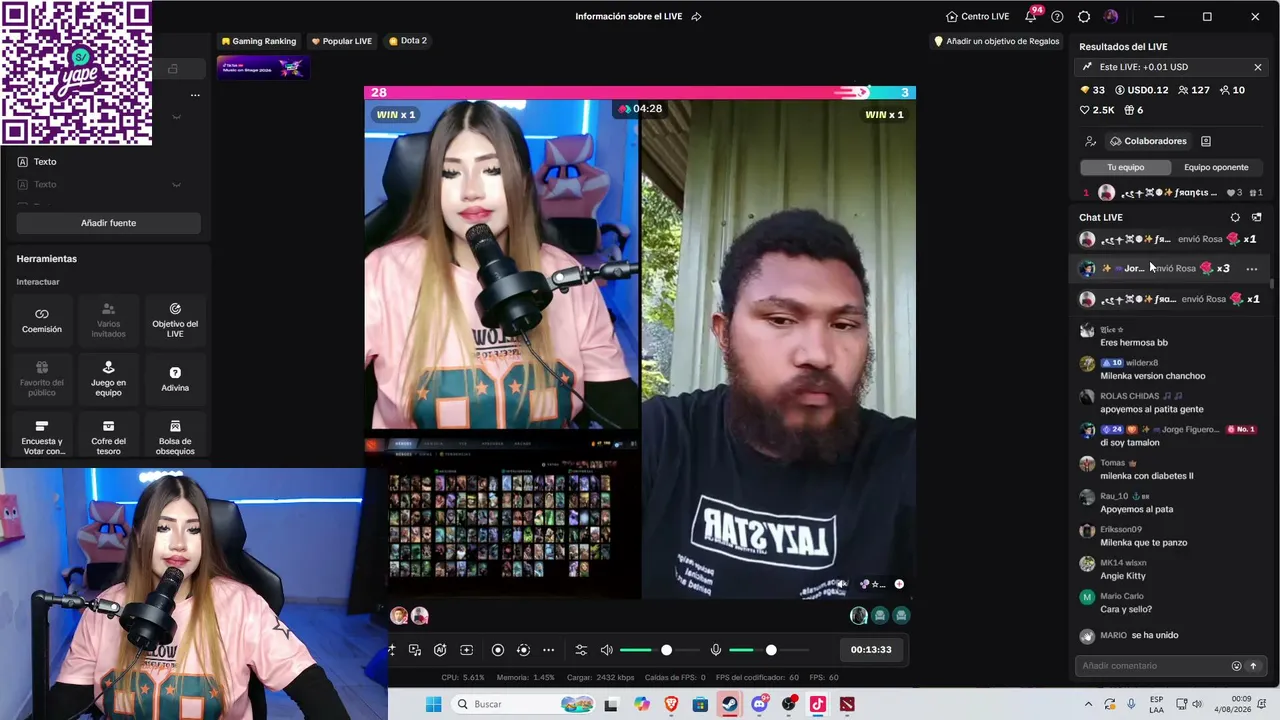Open more options in the control bar
The height and width of the screenshot is (720, 1280).
coord(548,650)
